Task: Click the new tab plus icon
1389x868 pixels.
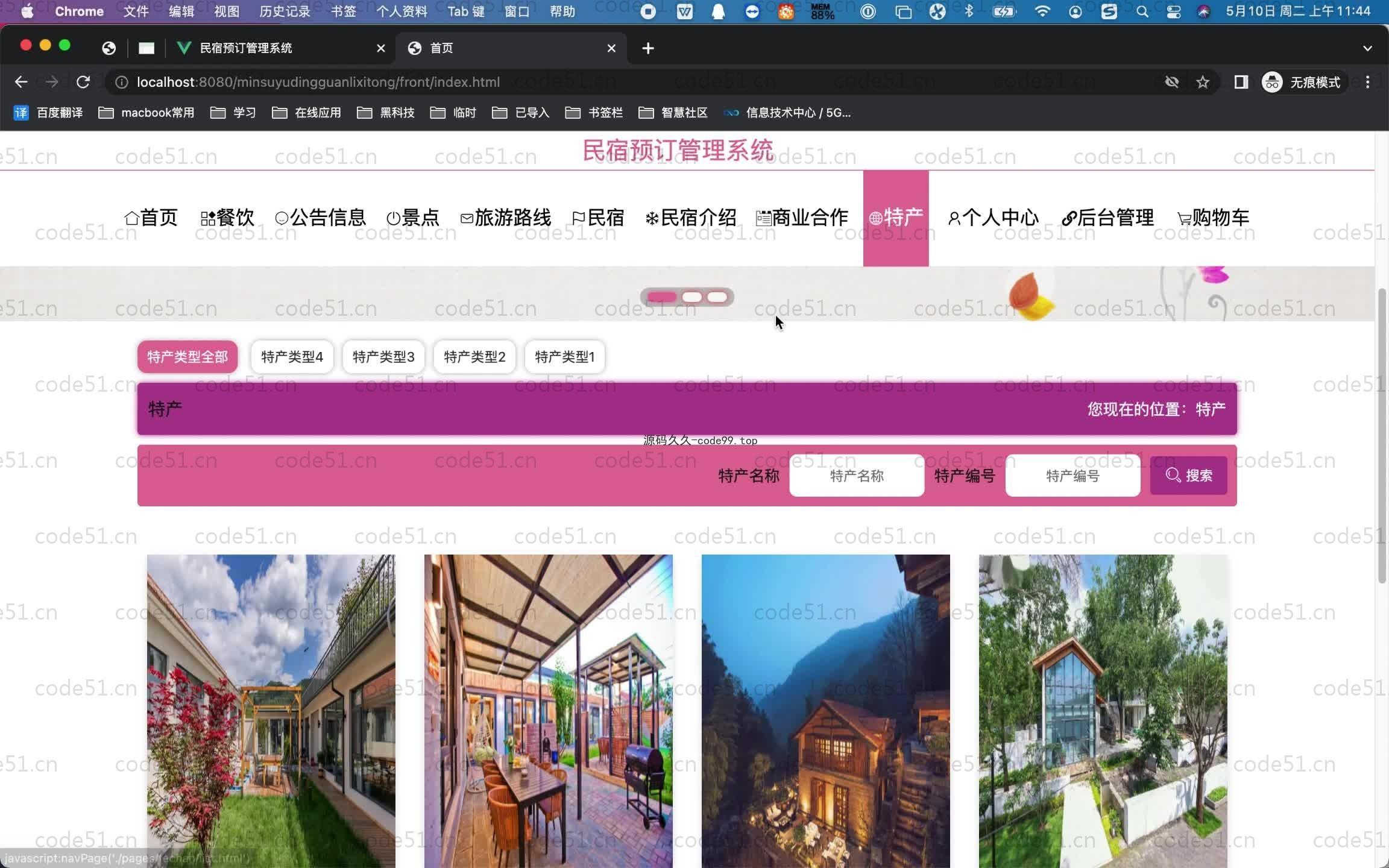Action: coord(648,48)
